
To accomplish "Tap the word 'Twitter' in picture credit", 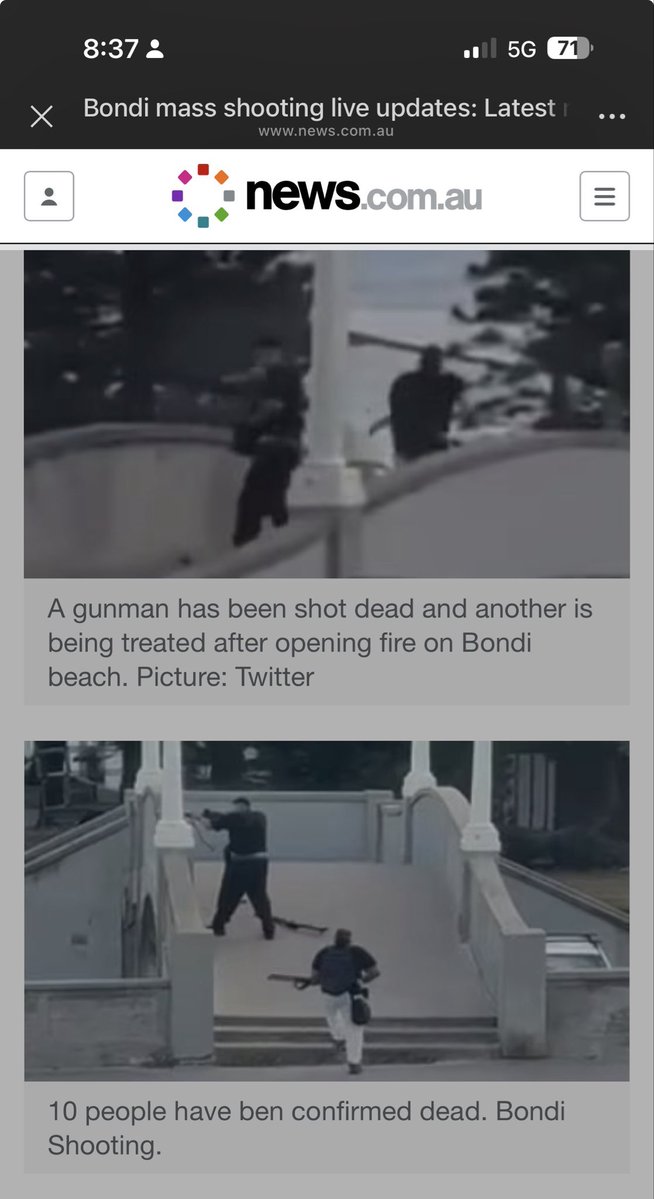I will (x=275, y=677).
